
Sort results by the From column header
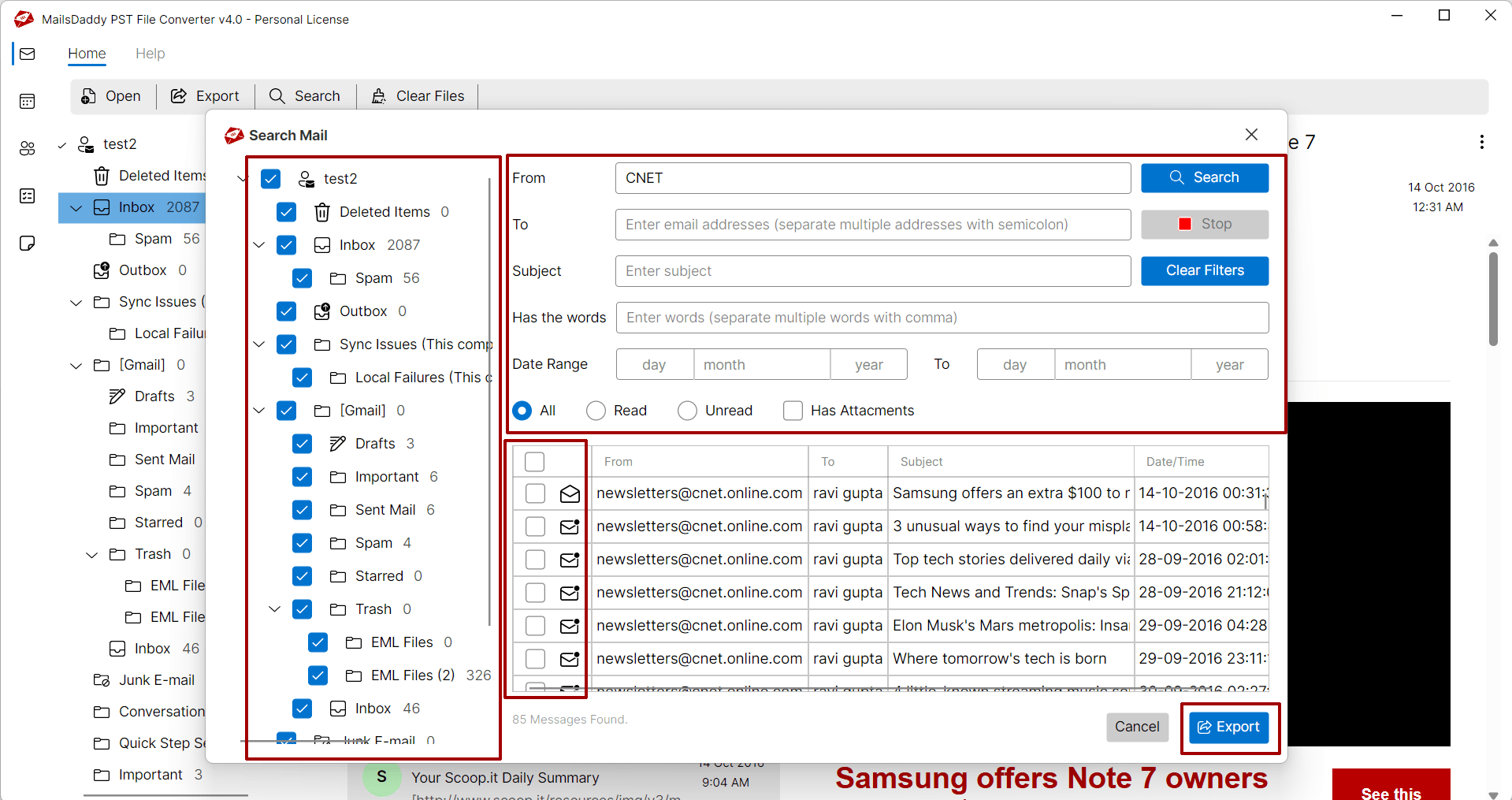(x=700, y=462)
